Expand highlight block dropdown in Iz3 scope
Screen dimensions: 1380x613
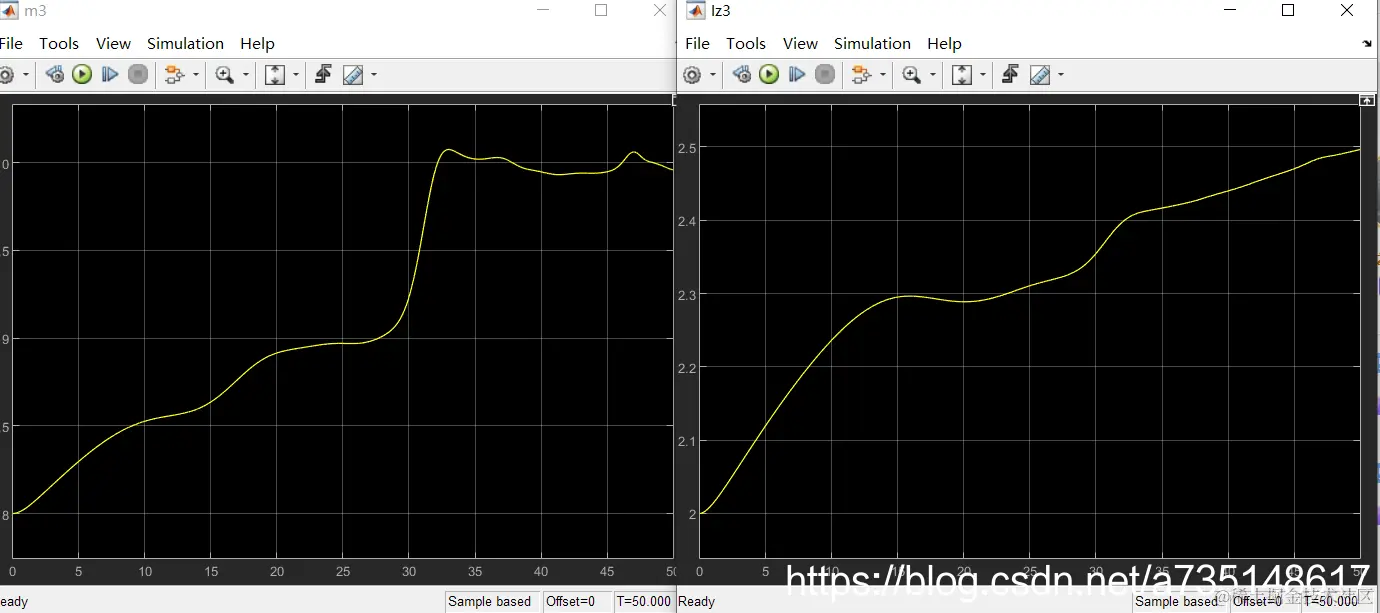882,75
